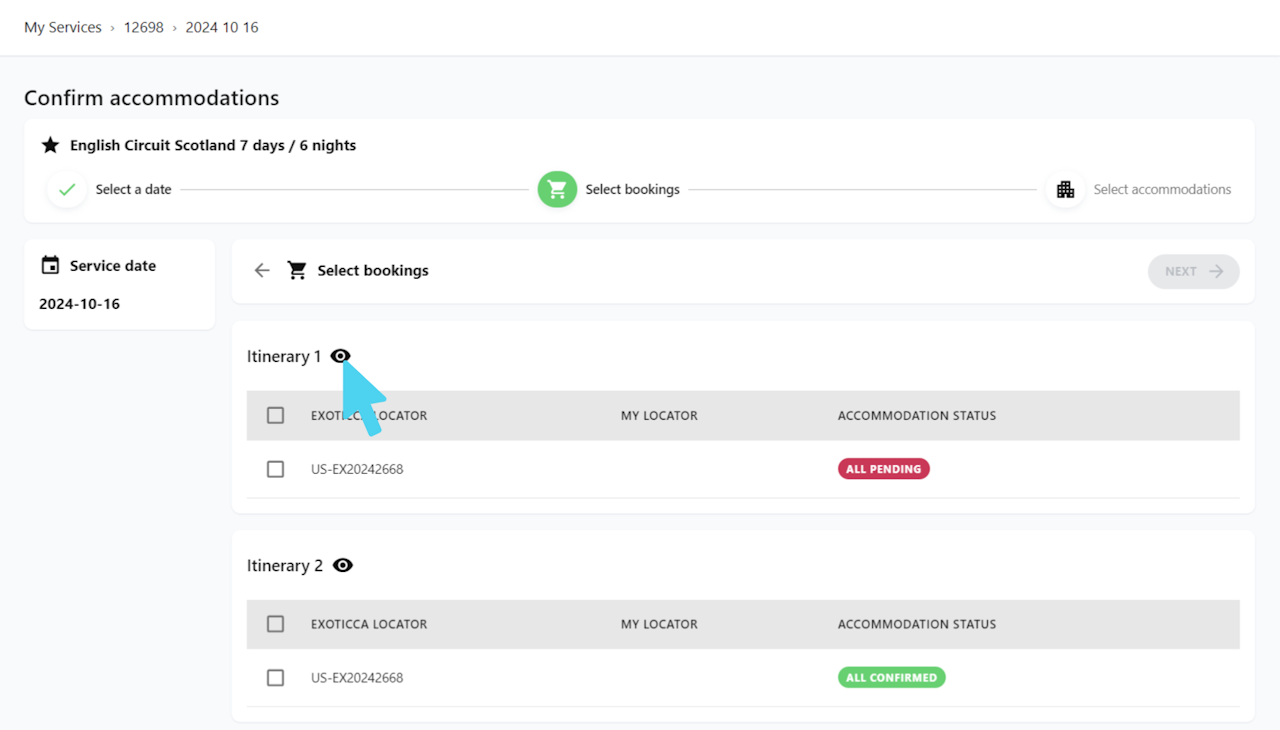Click the star icon beside English Circuit Scotland
Image resolution: width=1280 pixels, height=730 pixels.
pos(50,146)
